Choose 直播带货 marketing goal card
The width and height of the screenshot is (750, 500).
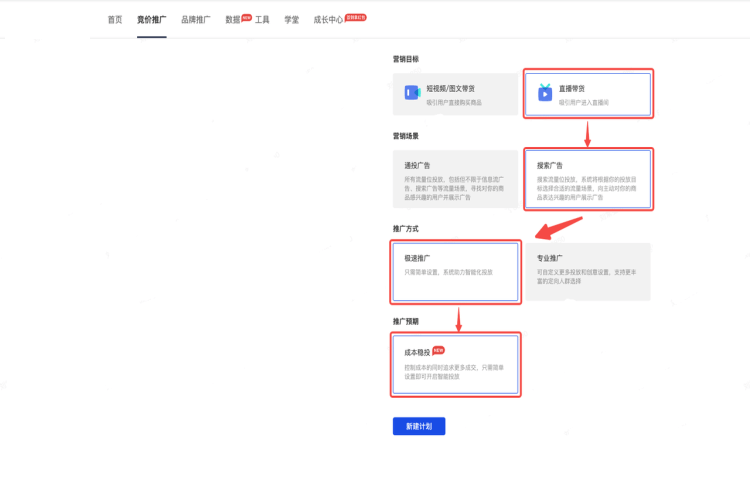(x=588, y=94)
